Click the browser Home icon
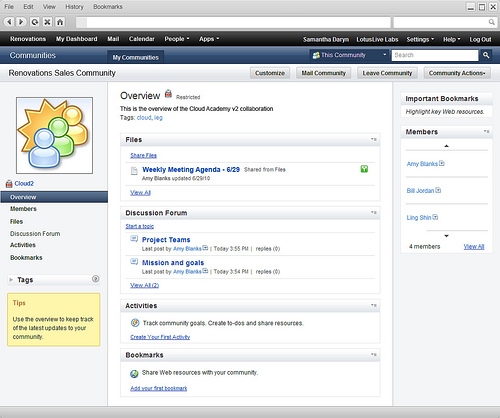 tap(60, 22)
